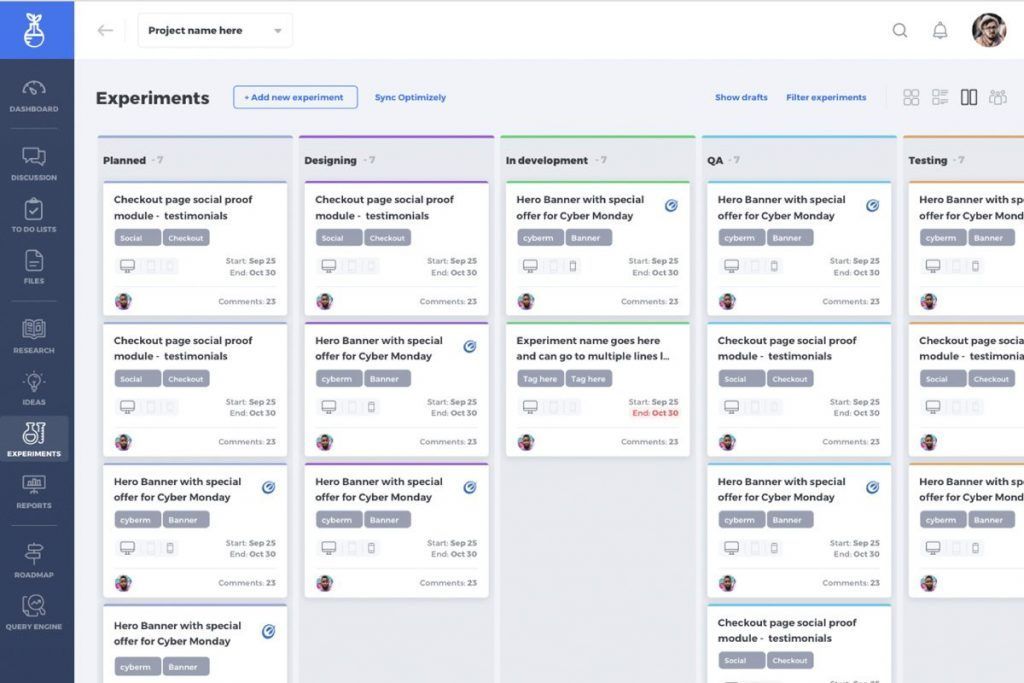Open notifications with the bell icon
The image size is (1024, 683).
[x=940, y=30]
